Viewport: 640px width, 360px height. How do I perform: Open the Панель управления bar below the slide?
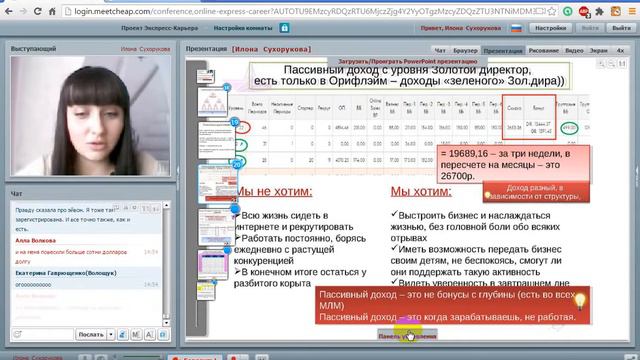[x=408, y=336]
